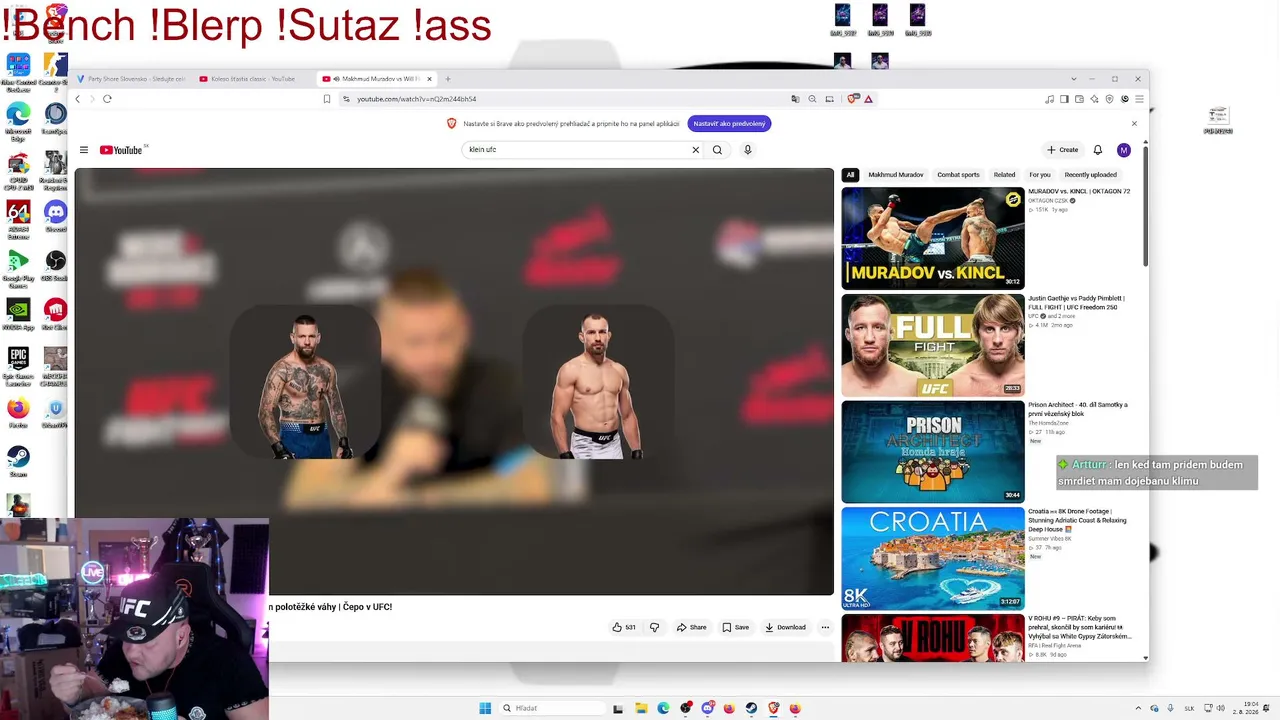Open the V ROHU #9 PIRÁT video thumbnail
This screenshot has width=1280, height=720.
(x=933, y=638)
